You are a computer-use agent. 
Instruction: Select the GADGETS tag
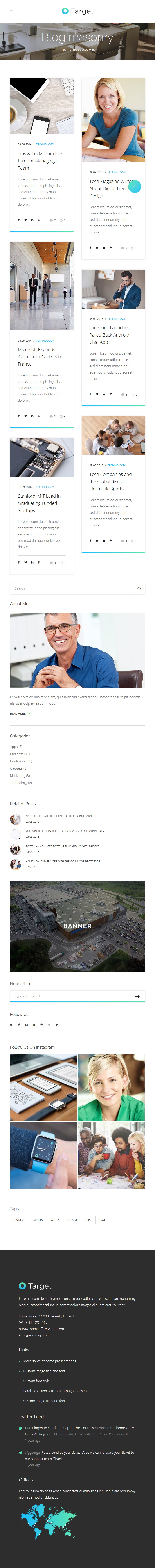(x=37, y=1220)
